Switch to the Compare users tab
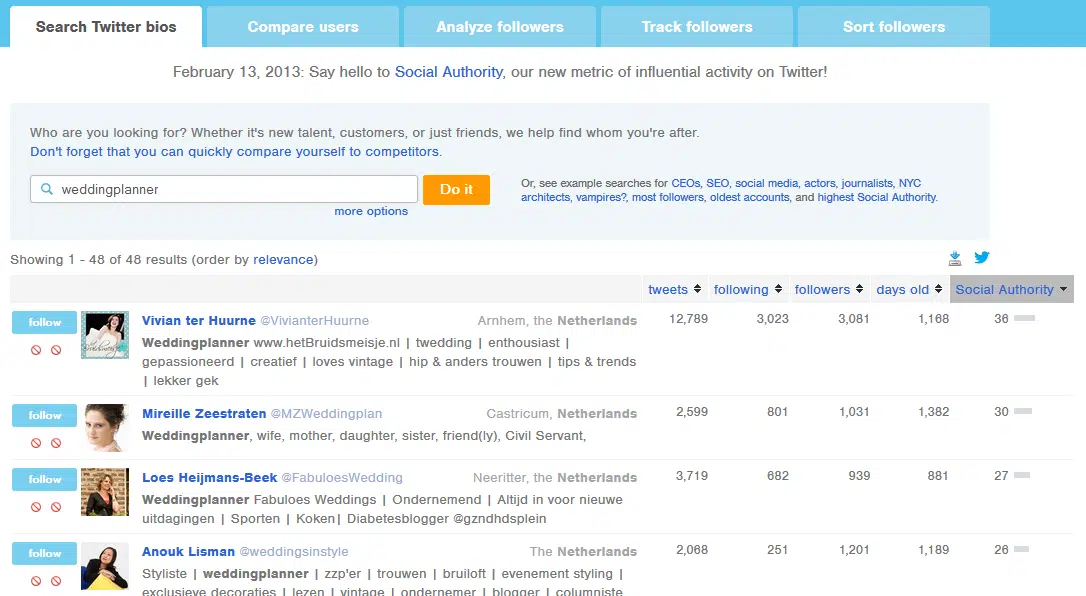Image resolution: width=1086 pixels, height=596 pixels. click(x=303, y=27)
